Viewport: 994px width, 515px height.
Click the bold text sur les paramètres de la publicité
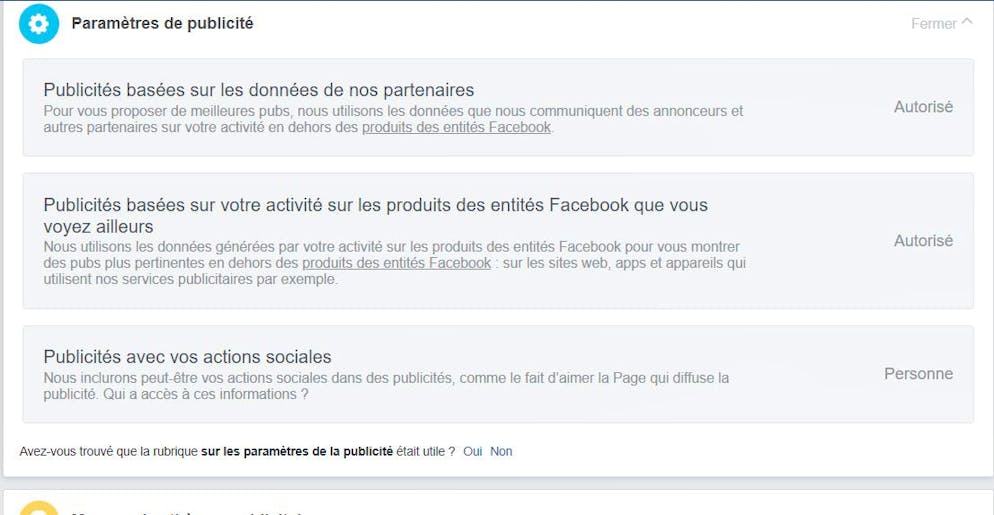pos(297,452)
